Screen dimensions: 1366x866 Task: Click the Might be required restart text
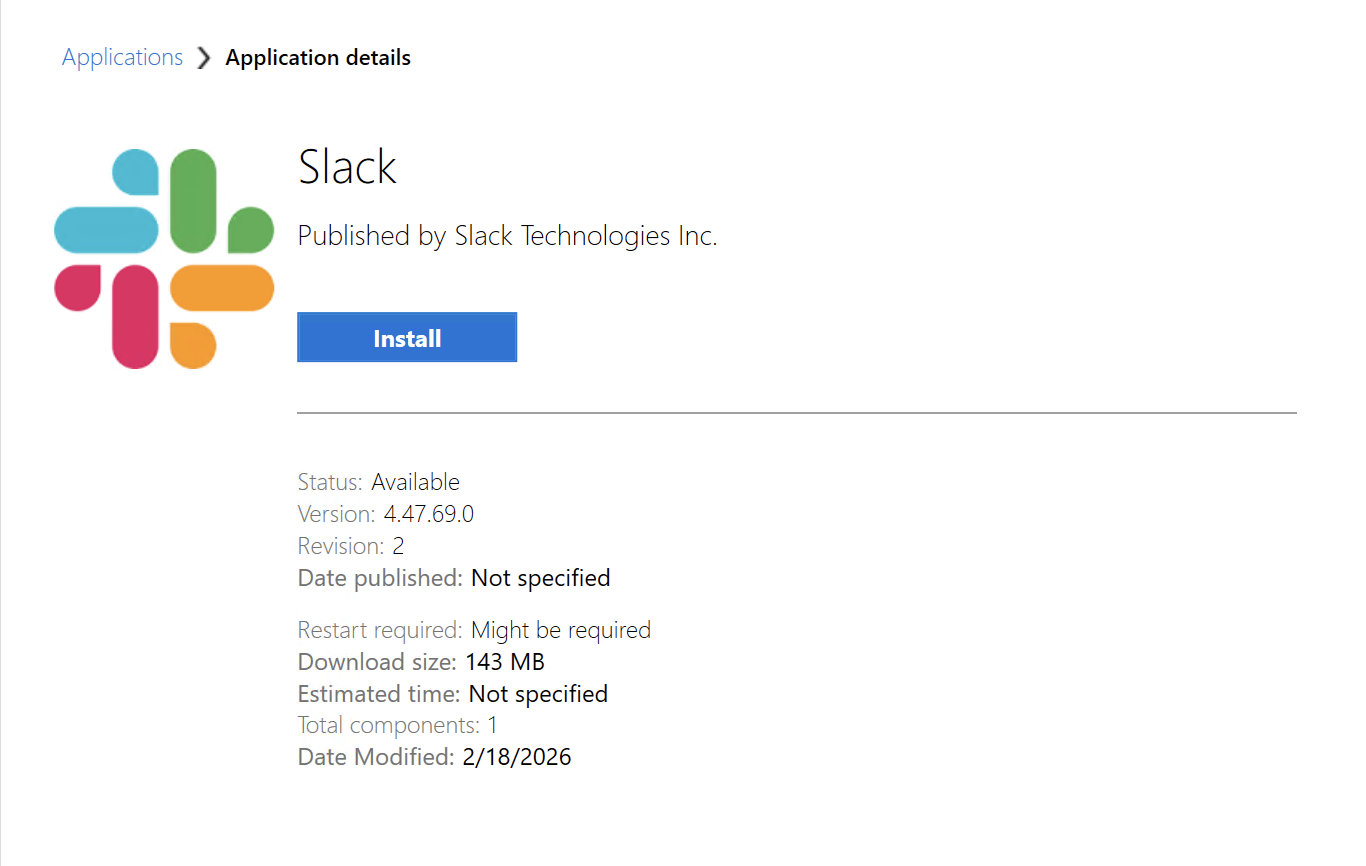(x=560, y=630)
